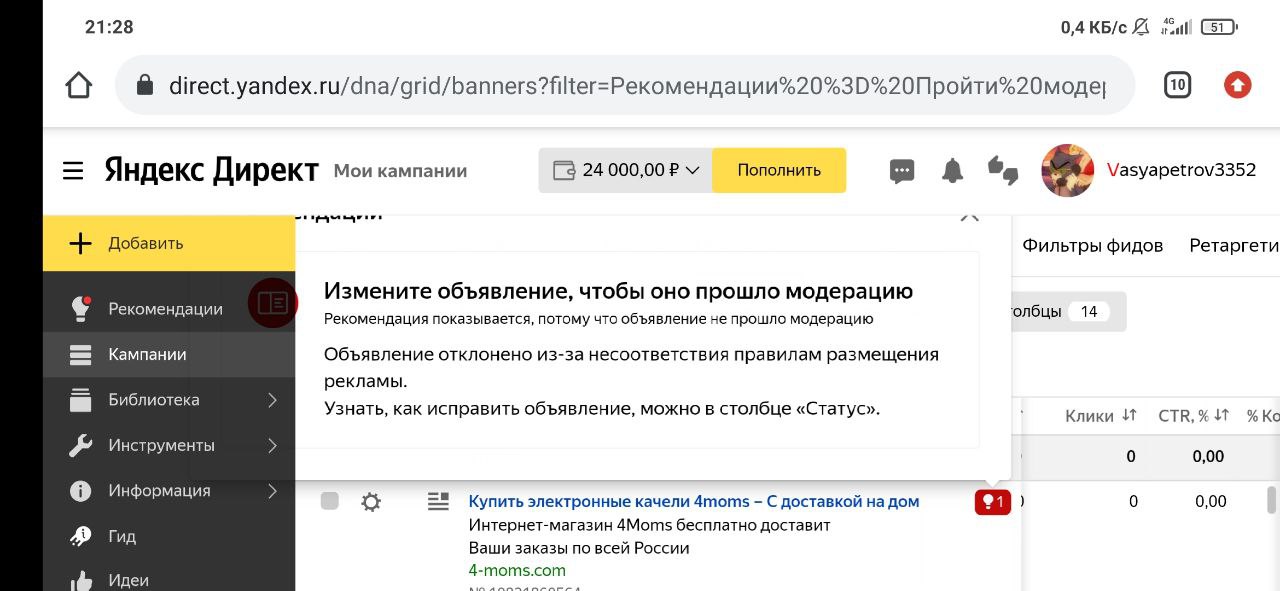
Task: Open the browser tab switcher showing 10
Action: click(1177, 85)
